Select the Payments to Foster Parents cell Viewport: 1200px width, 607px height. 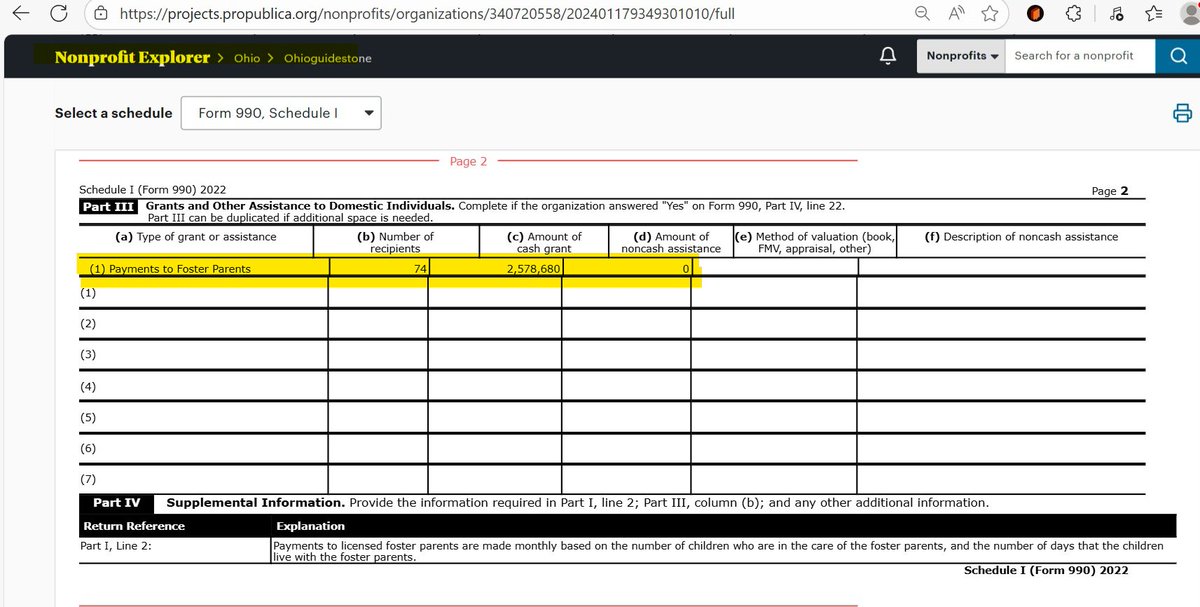(x=170, y=269)
